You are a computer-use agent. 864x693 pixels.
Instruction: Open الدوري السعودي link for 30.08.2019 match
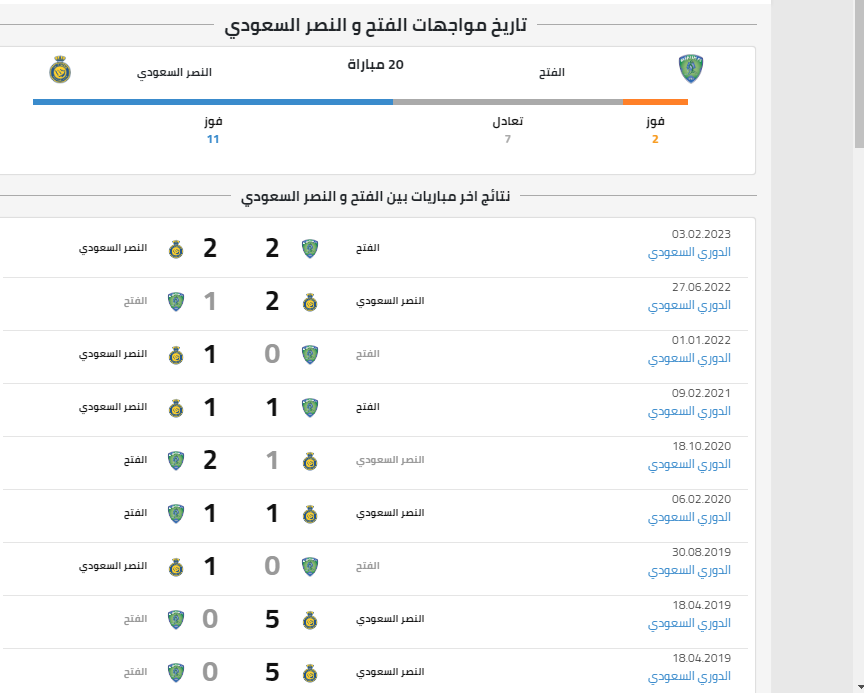689,570
